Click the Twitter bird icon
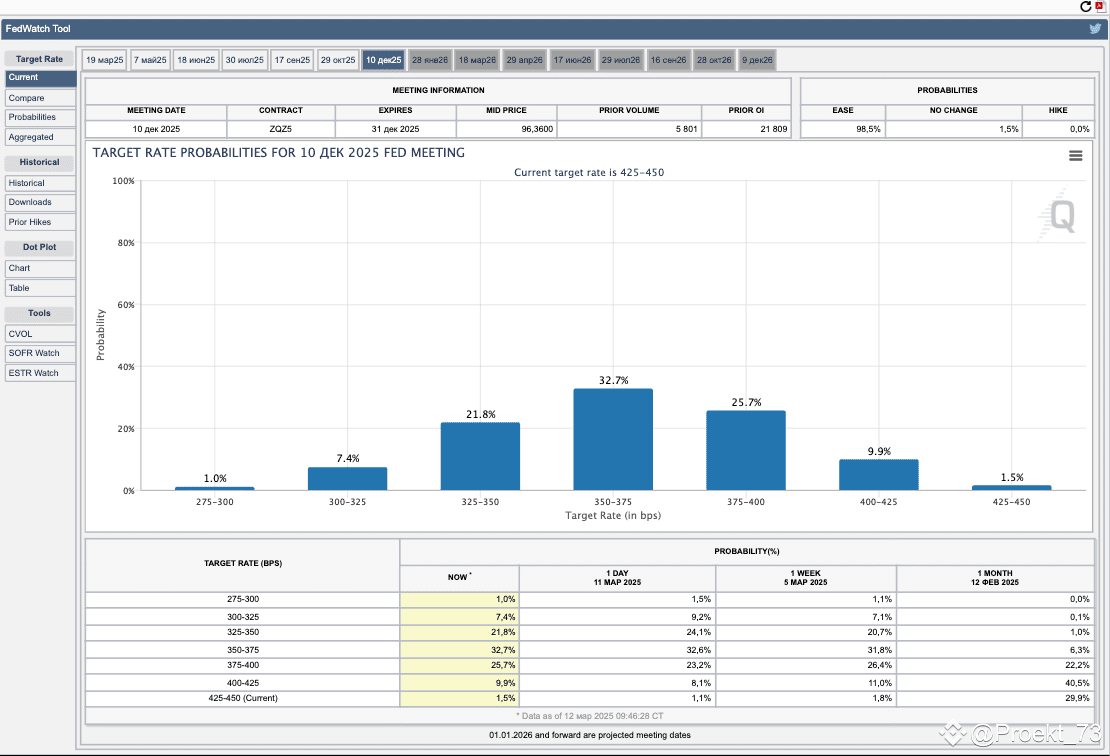The height and width of the screenshot is (756, 1110). [x=1095, y=29]
